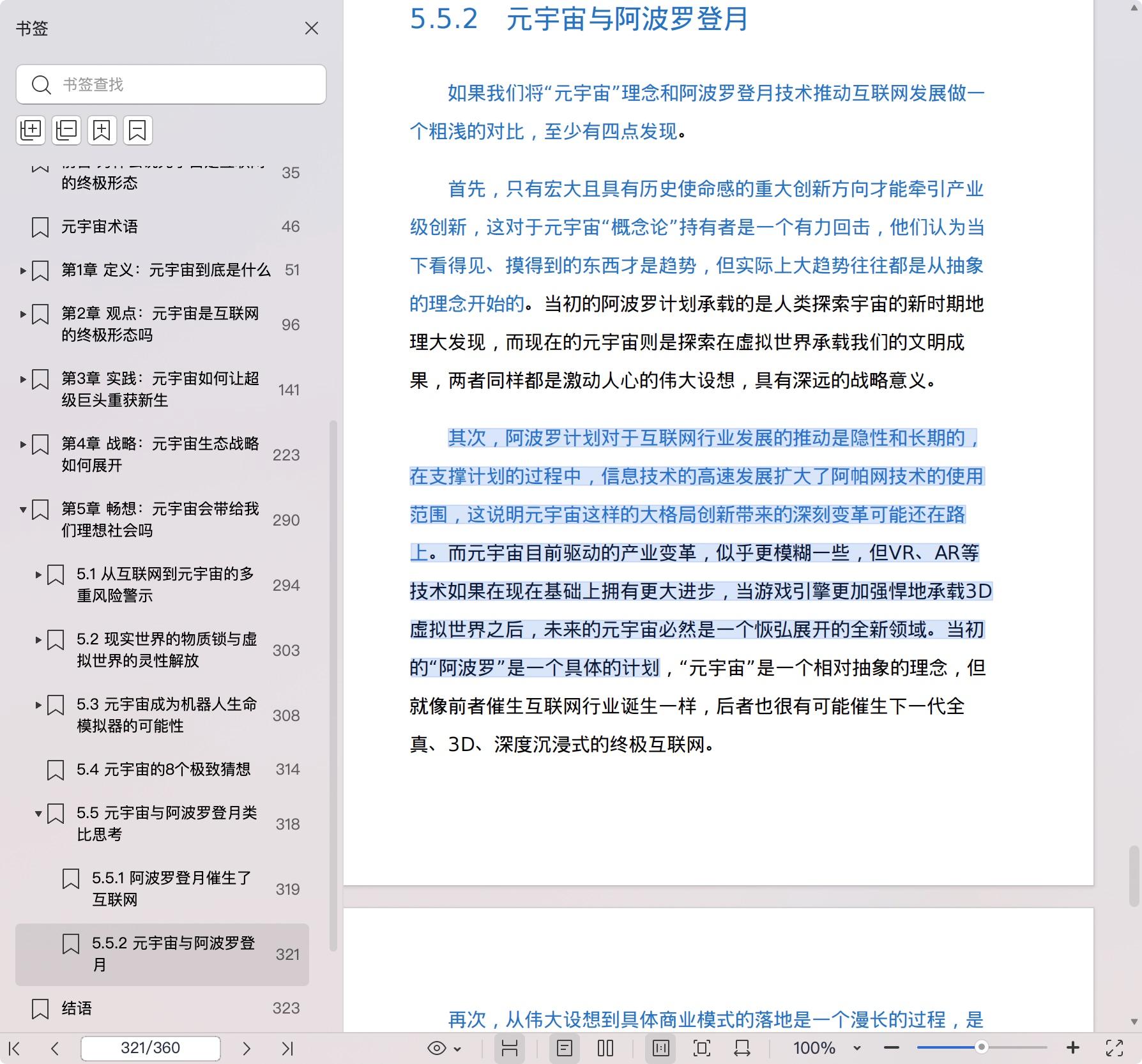Click the document vertical scrollbar thumb

(x=1134, y=876)
